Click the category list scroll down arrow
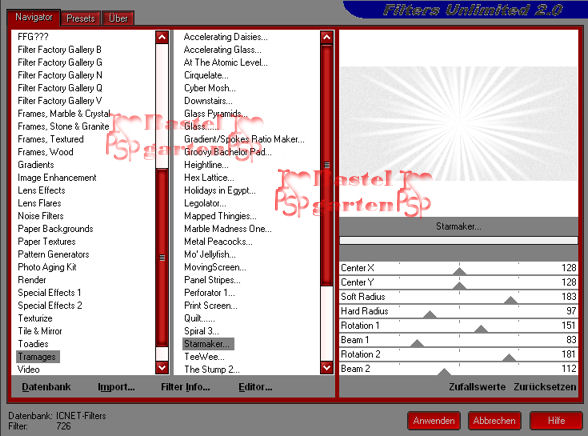Image resolution: width=588 pixels, height=436 pixels. [x=162, y=367]
